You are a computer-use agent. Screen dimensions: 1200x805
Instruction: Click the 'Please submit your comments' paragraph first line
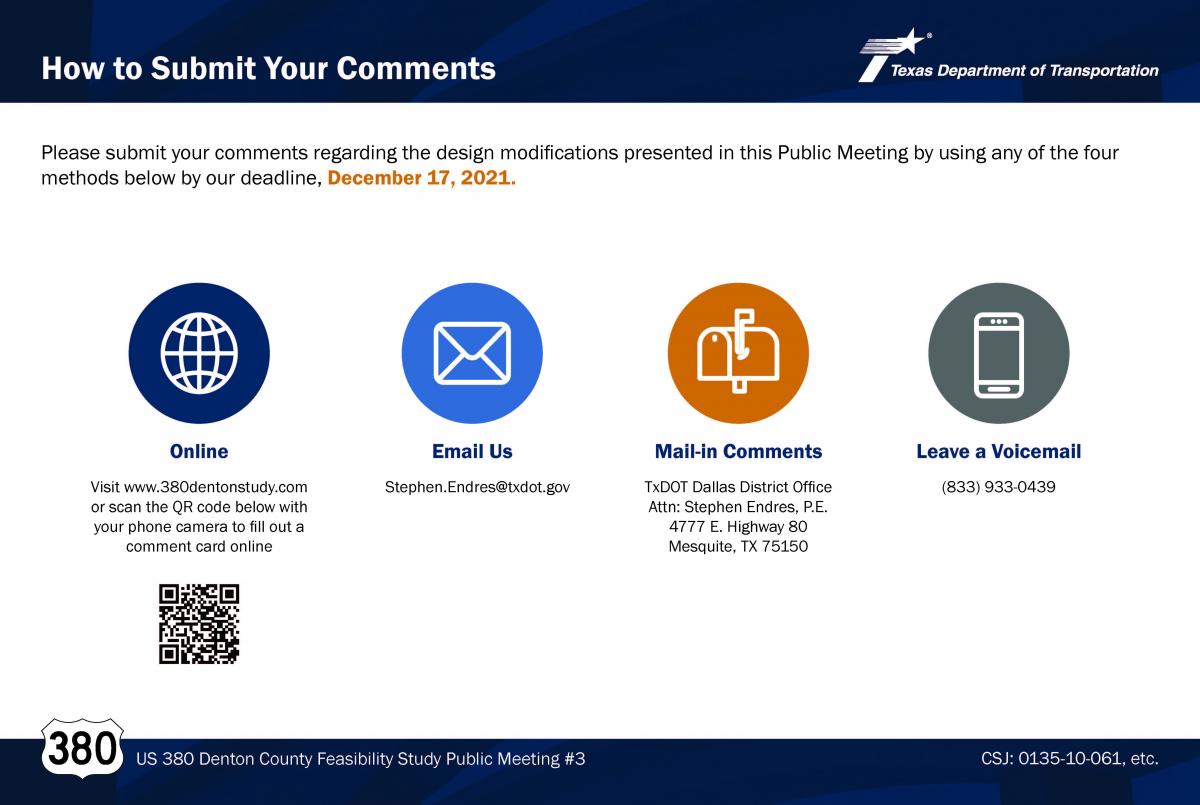[x=580, y=153]
